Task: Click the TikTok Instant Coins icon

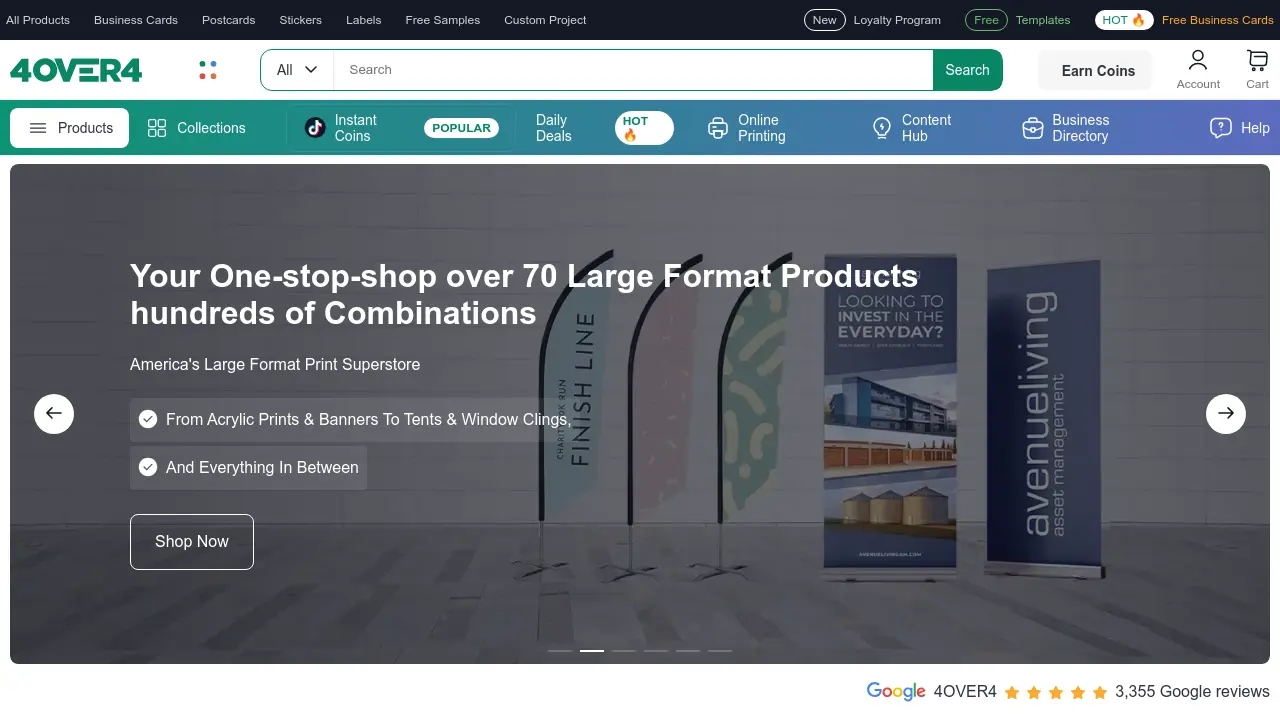Action: (315, 128)
